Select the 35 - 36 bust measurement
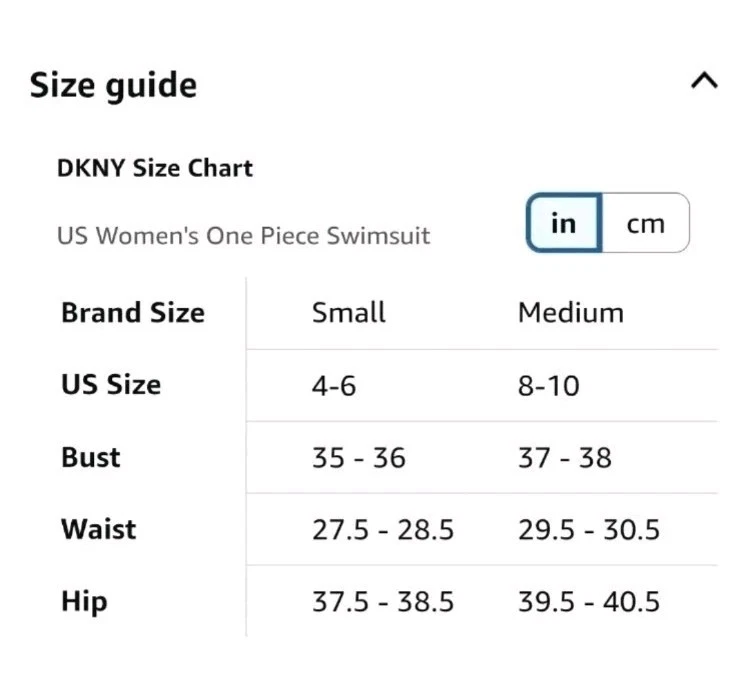 [358, 458]
